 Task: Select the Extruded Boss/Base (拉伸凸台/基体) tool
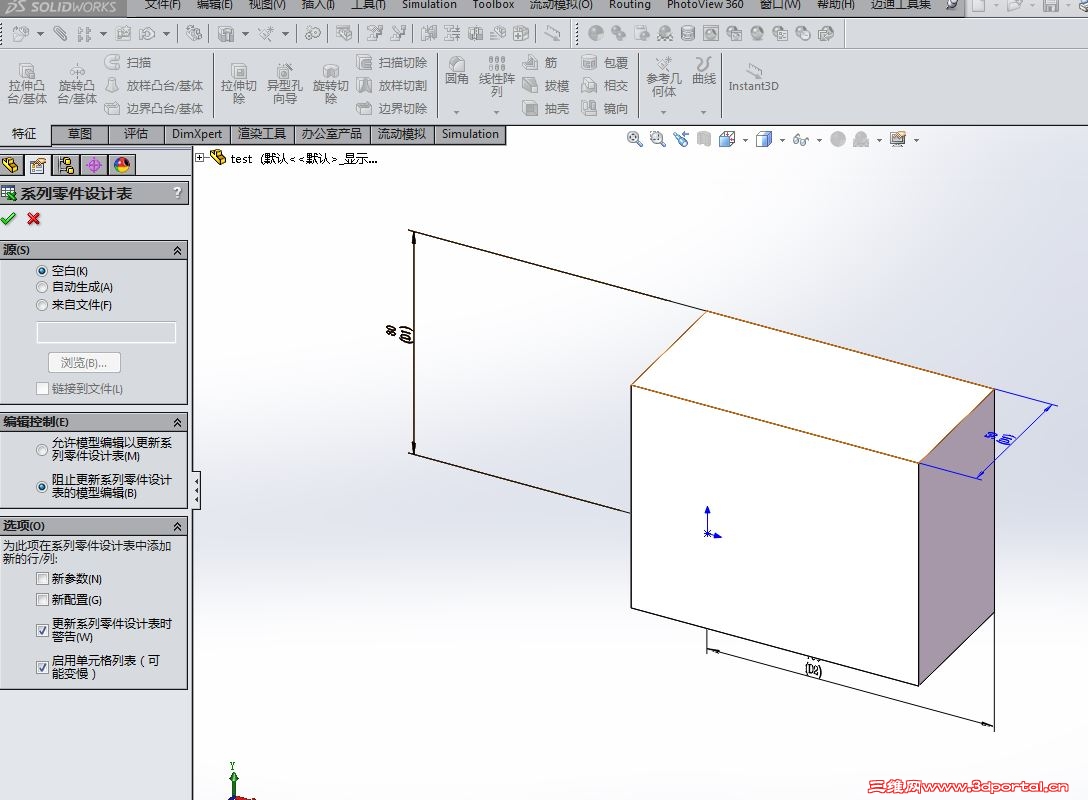point(27,83)
